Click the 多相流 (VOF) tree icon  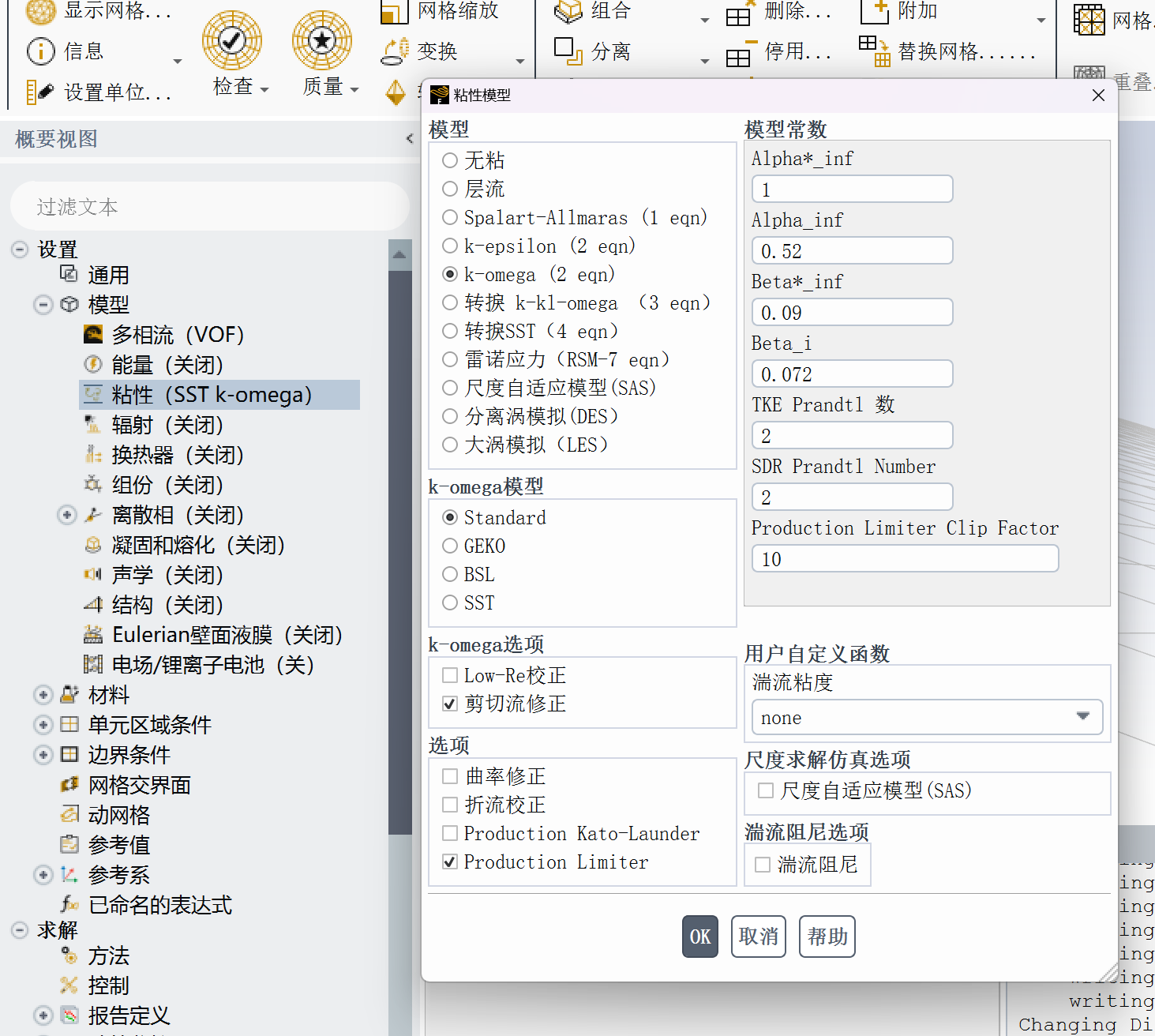pos(93,334)
